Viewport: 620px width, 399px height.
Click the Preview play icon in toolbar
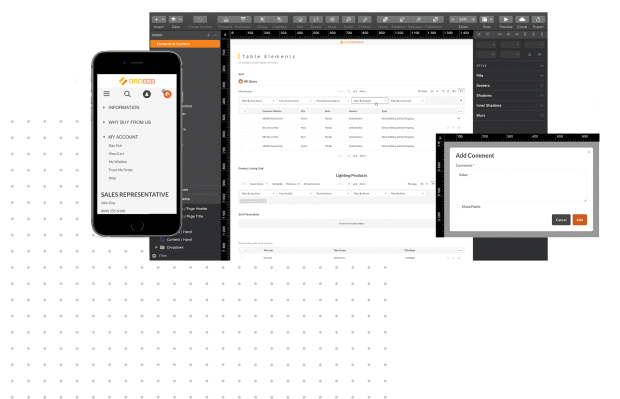505,19
